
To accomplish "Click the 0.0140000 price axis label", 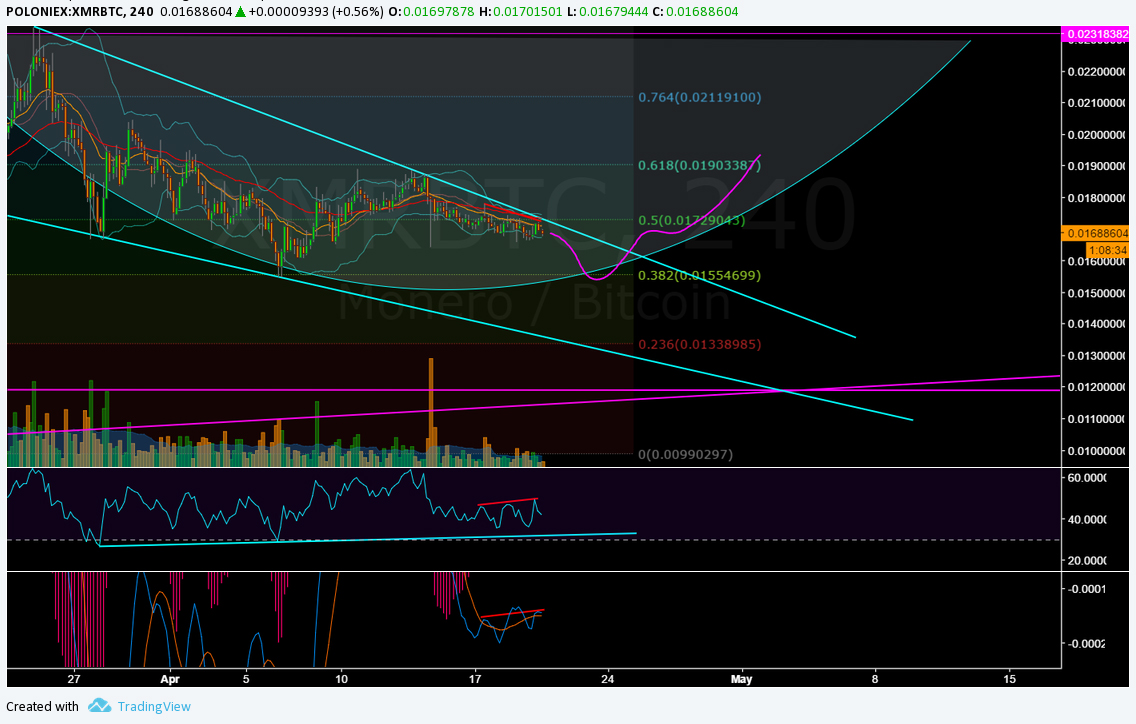I will pyautogui.click(x=1097, y=324).
